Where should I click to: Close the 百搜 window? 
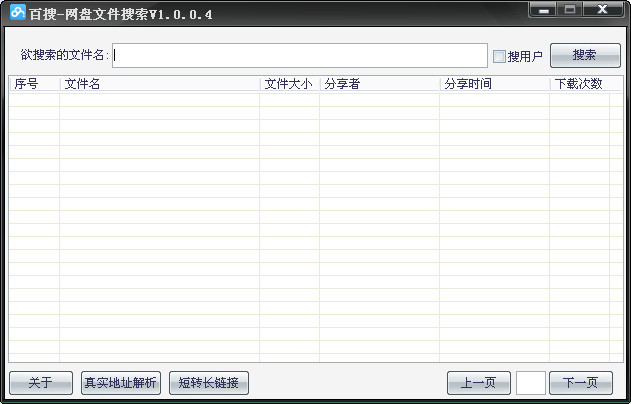click(x=602, y=10)
